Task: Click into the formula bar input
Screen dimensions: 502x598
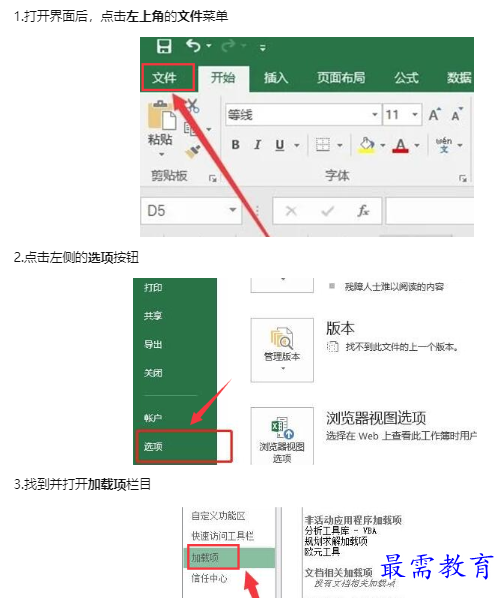Action: (430, 211)
